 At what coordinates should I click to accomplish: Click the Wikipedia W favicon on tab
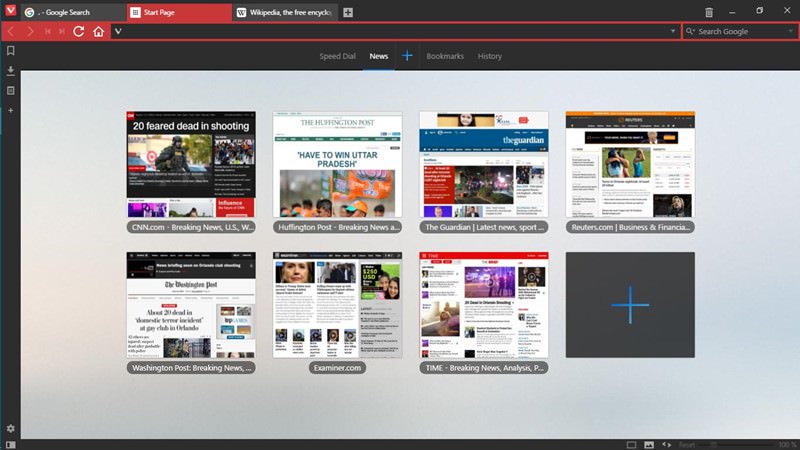tap(241, 12)
